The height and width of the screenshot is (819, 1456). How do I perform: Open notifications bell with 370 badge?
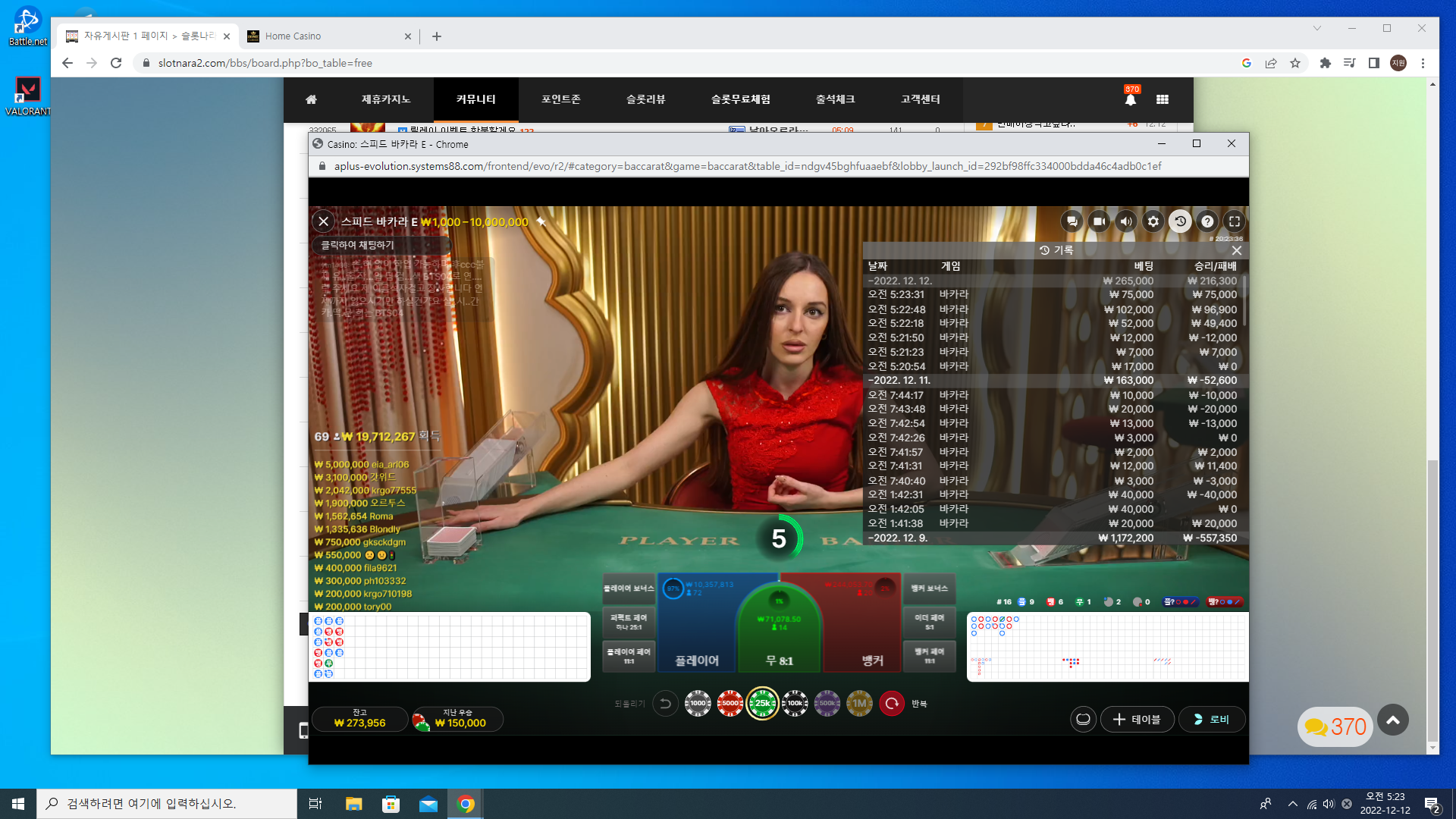[1131, 98]
